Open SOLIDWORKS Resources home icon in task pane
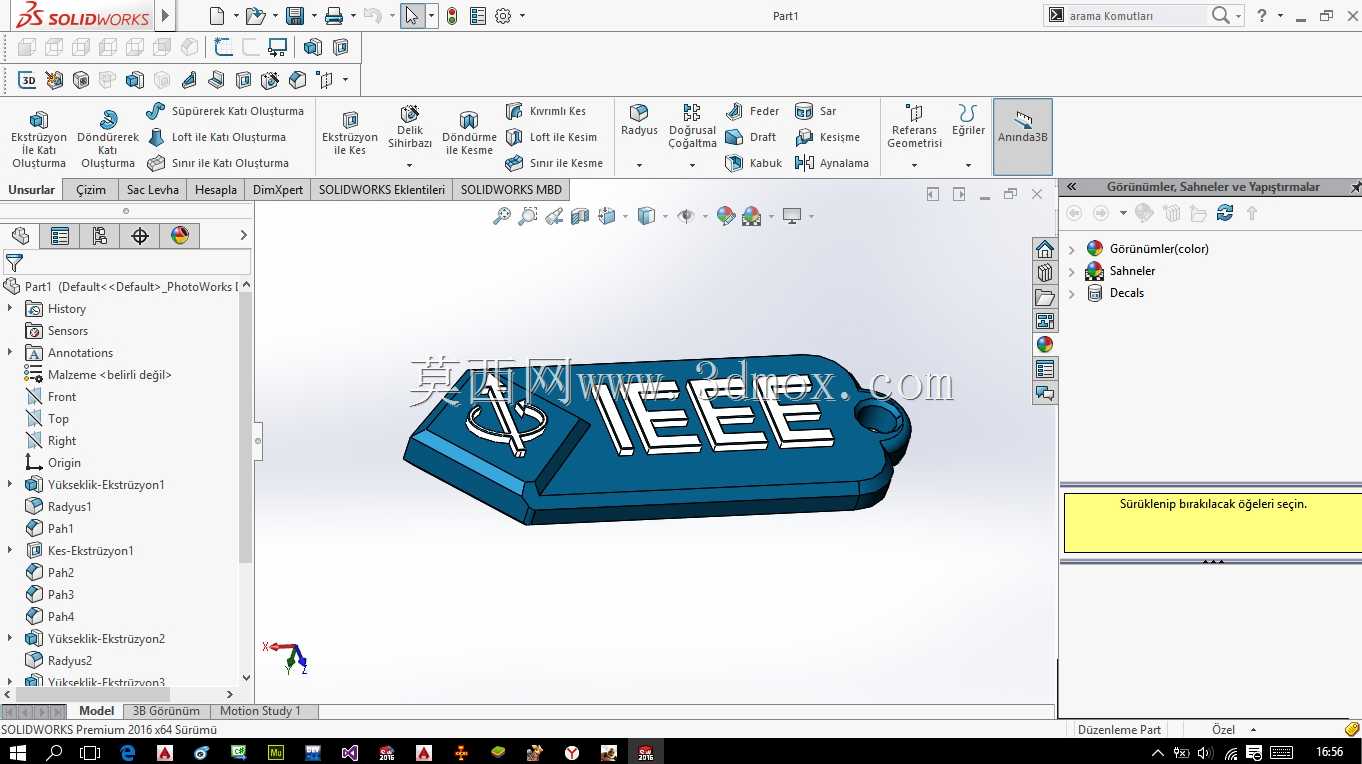This screenshot has height=764, width=1362. [x=1045, y=249]
